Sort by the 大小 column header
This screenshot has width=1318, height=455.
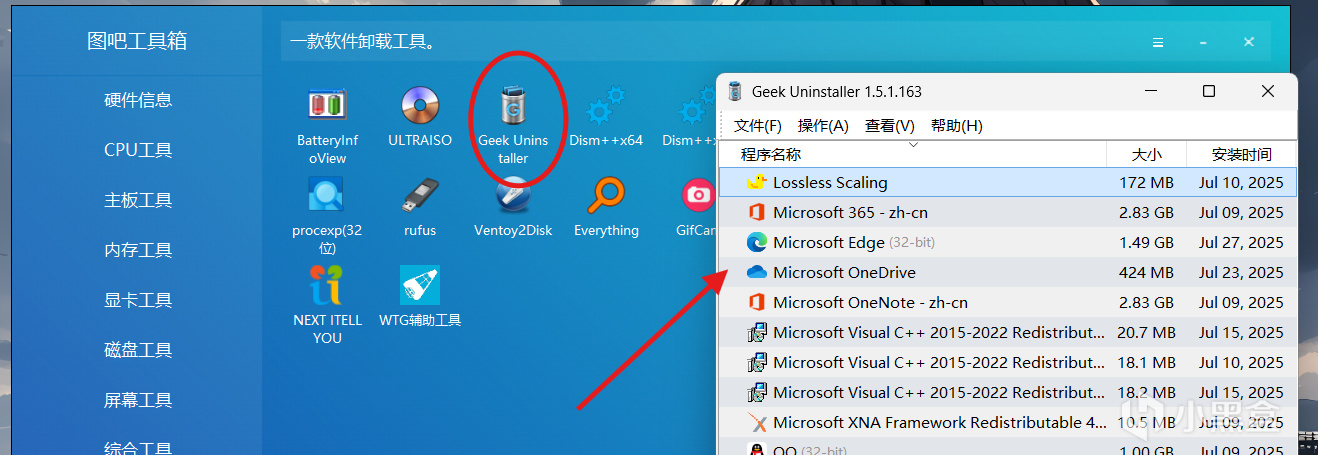(x=1146, y=154)
